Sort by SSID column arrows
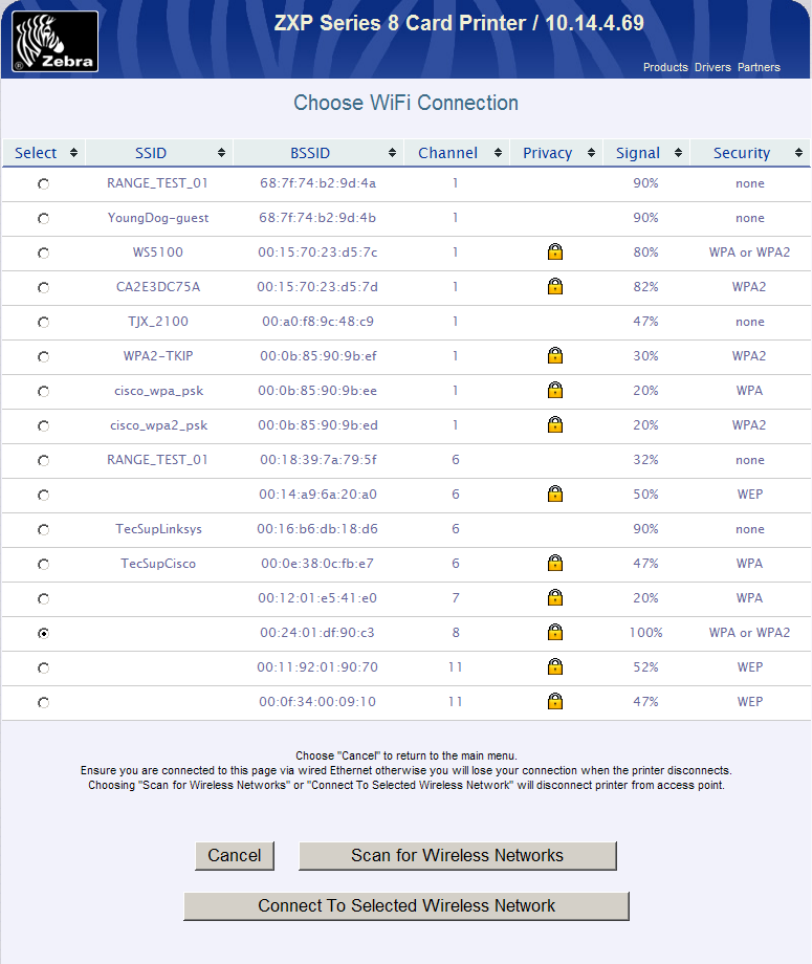This screenshot has height=964, width=812. (221, 152)
